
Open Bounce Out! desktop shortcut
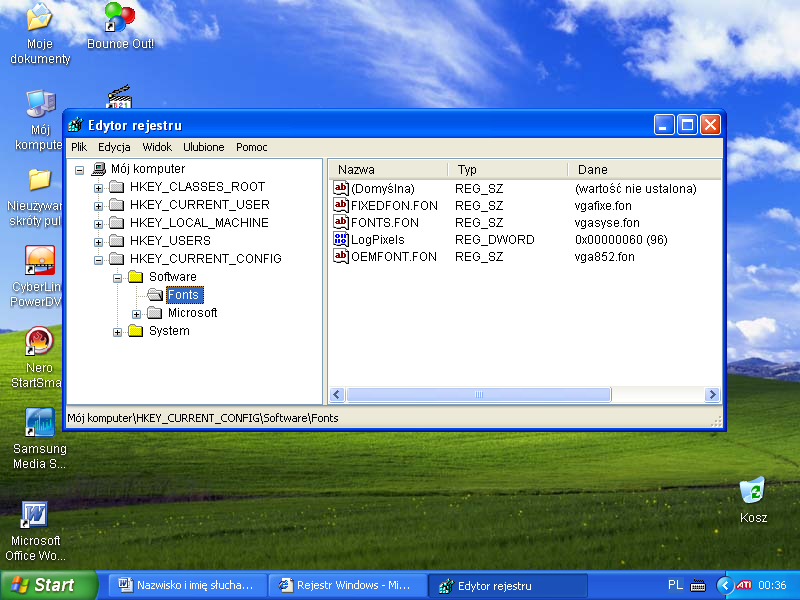[x=119, y=18]
